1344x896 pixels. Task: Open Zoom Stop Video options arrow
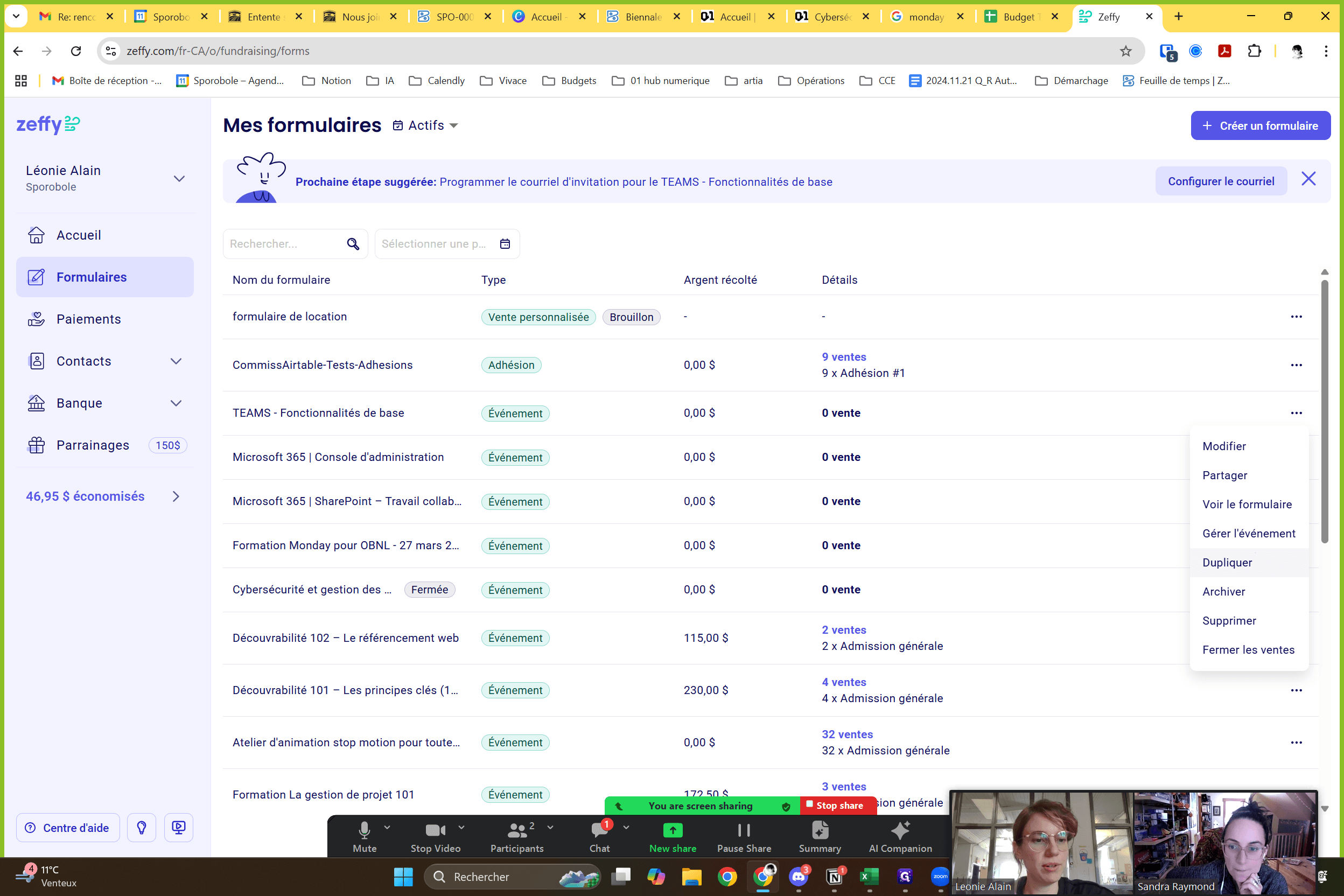point(461,827)
